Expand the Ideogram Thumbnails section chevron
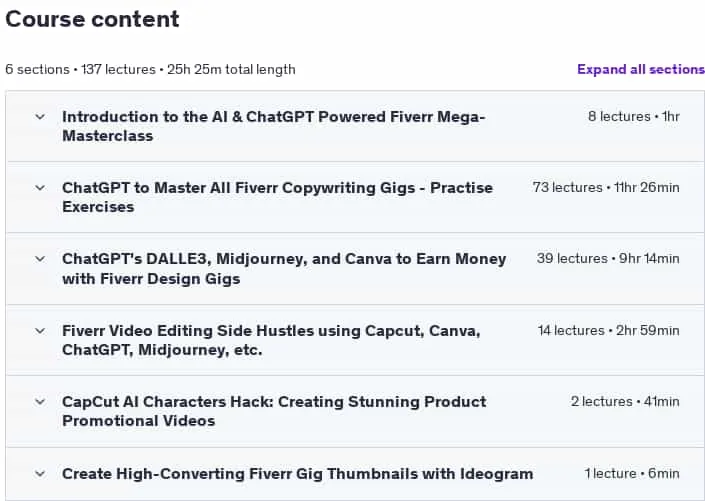Viewport: 705px width, 501px height. coord(40,474)
